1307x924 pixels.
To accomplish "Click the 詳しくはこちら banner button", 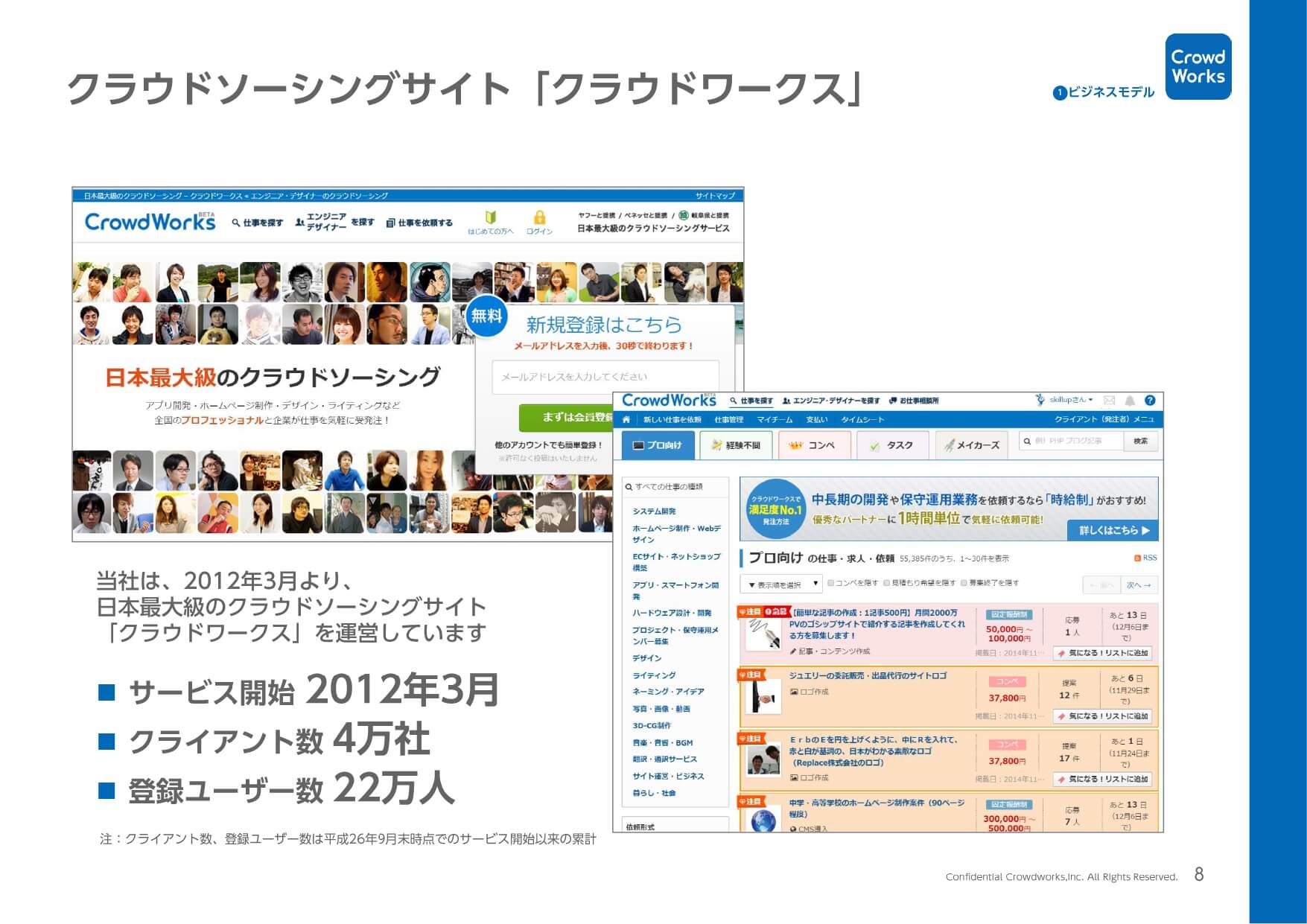I will (1113, 530).
